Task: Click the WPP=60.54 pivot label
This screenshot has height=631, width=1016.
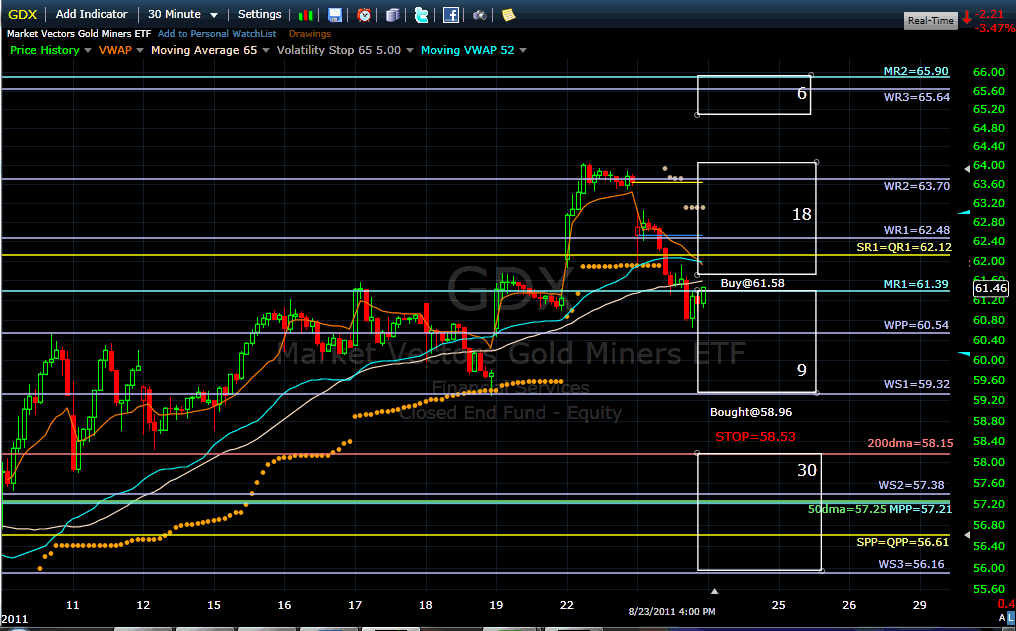Action: click(916, 325)
